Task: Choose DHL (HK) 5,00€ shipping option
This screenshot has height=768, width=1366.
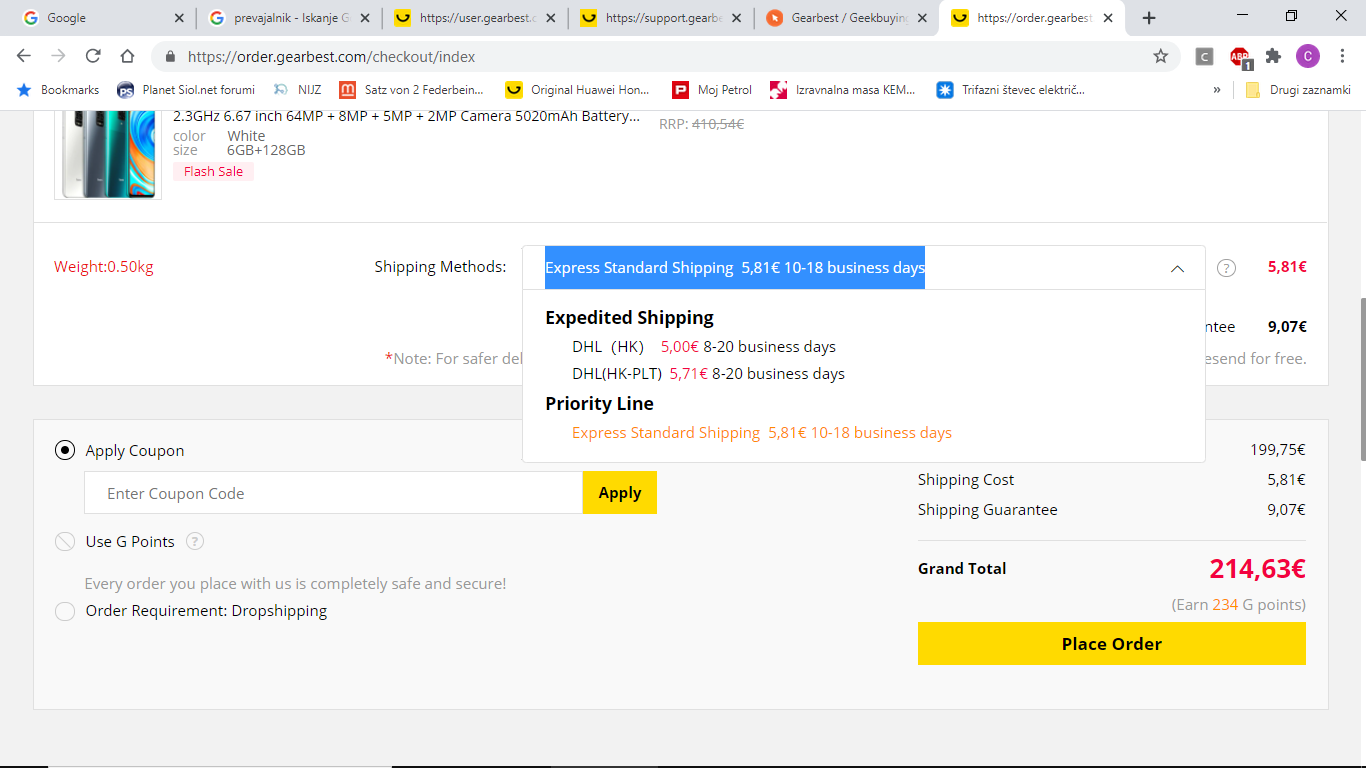Action: click(x=704, y=347)
